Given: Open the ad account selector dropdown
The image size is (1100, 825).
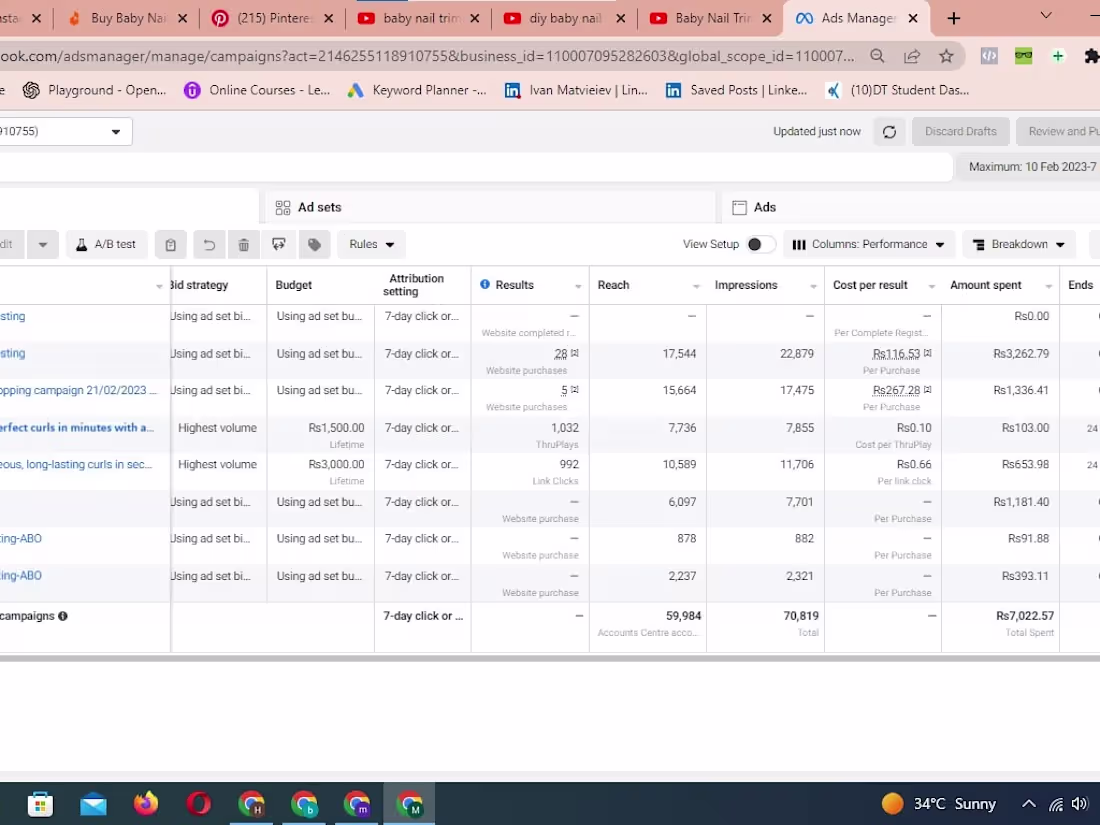Looking at the screenshot, I should 65,131.
